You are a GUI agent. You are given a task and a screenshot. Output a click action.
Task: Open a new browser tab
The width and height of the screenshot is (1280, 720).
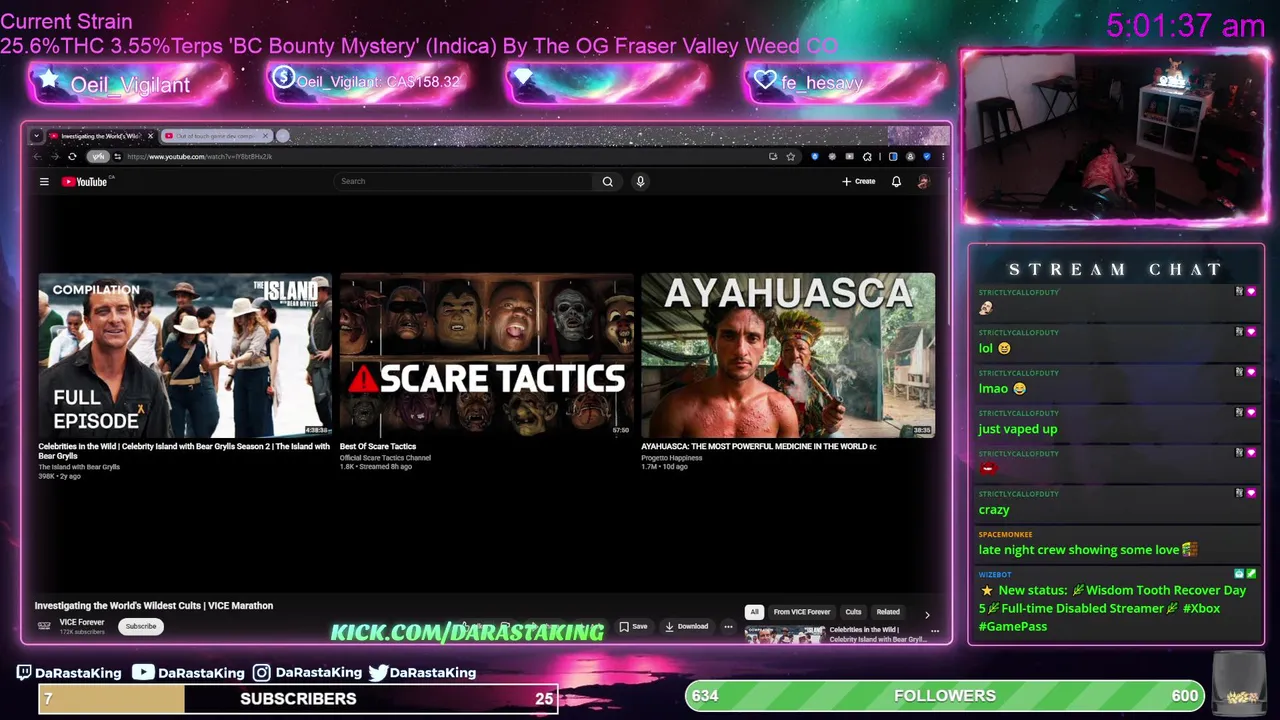click(283, 136)
